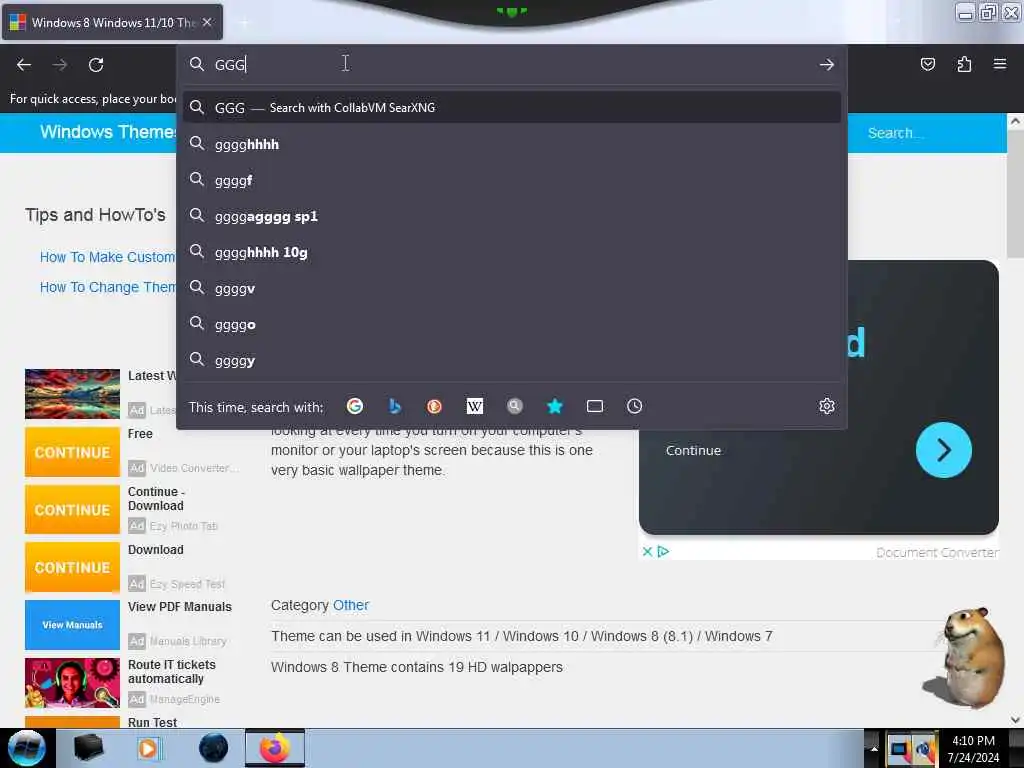The width and height of the screenshot is (1024, 768).
Task: Select suggestion 'ggggo'
Action: coord(512,324)
